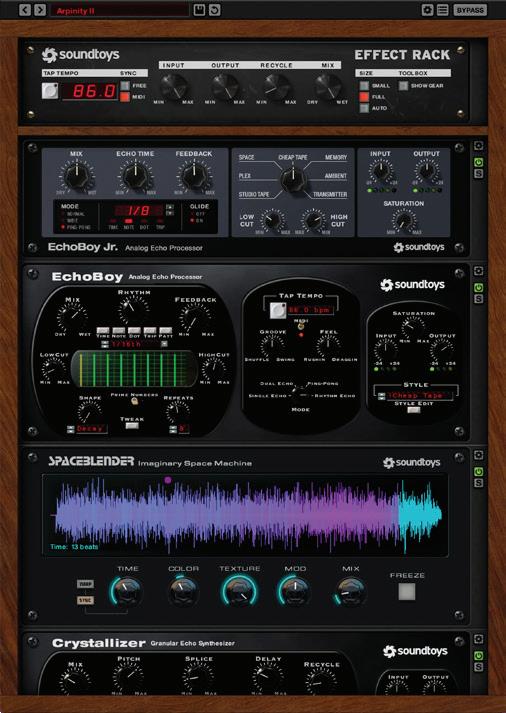
Task: Click the EchoBoy Tweak button
Action: click(132, 426)
